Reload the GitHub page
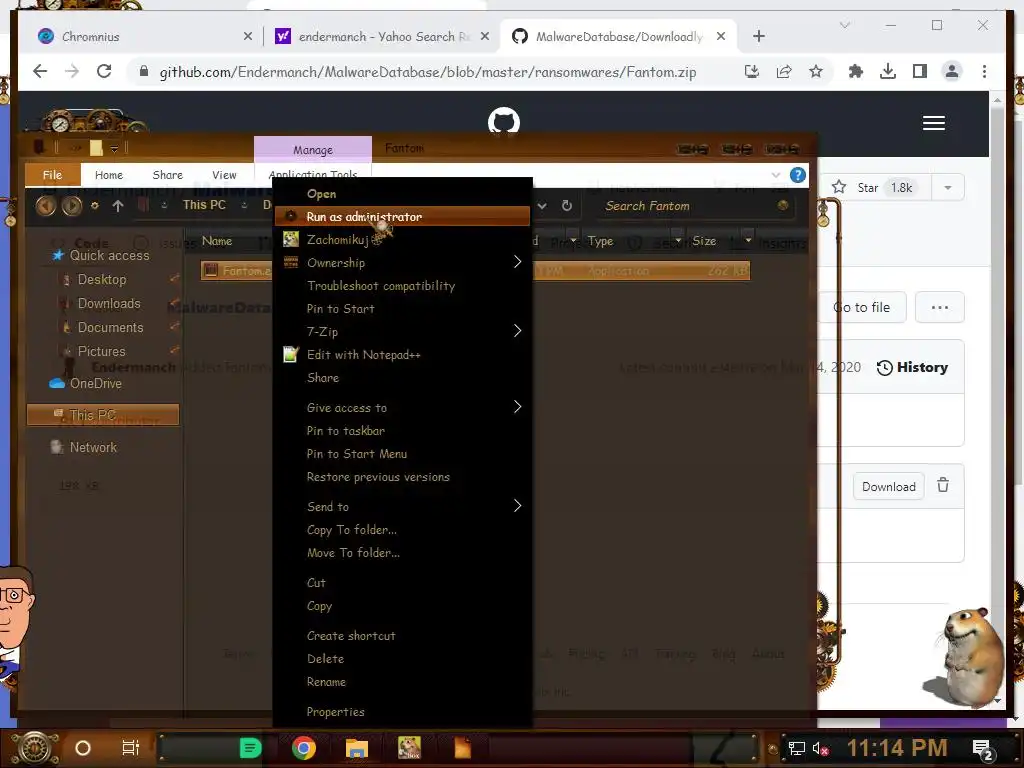 (x=104, y=71)
